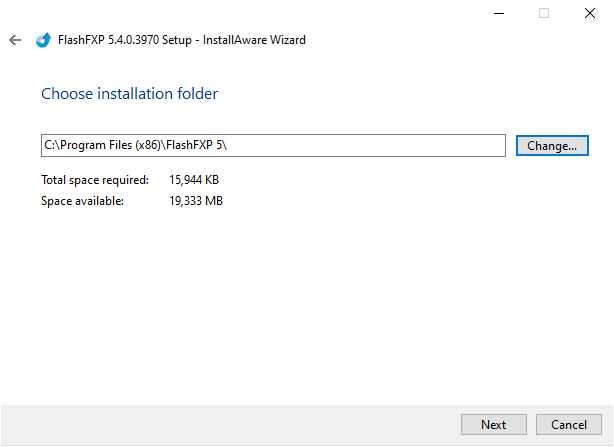614x447 pixels.
Task: Click the FlashFXP logo icon in the title bar
Action: coord(43,40)
